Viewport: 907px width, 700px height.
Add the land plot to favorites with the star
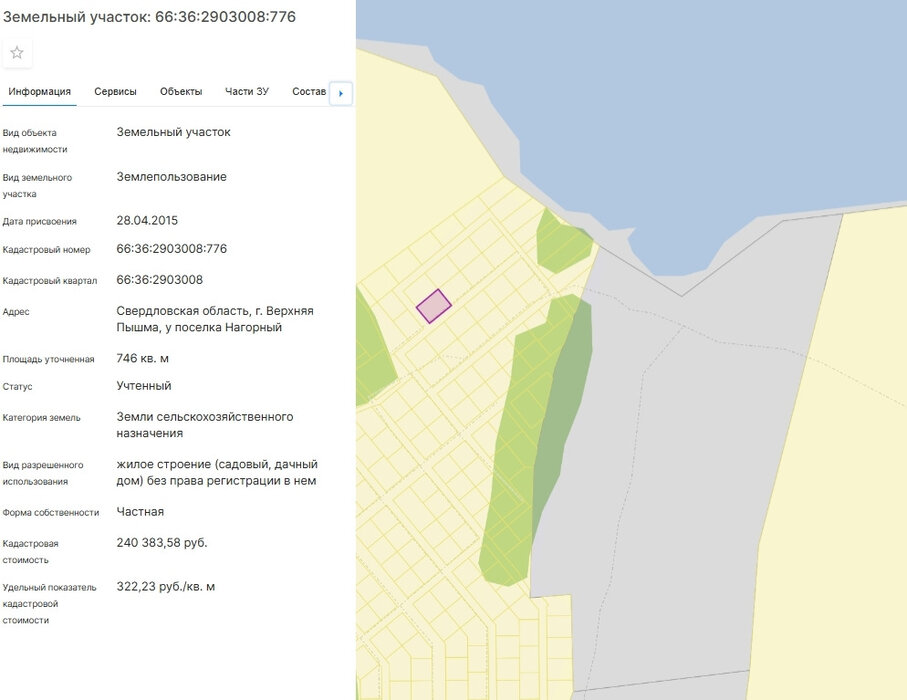17,53
